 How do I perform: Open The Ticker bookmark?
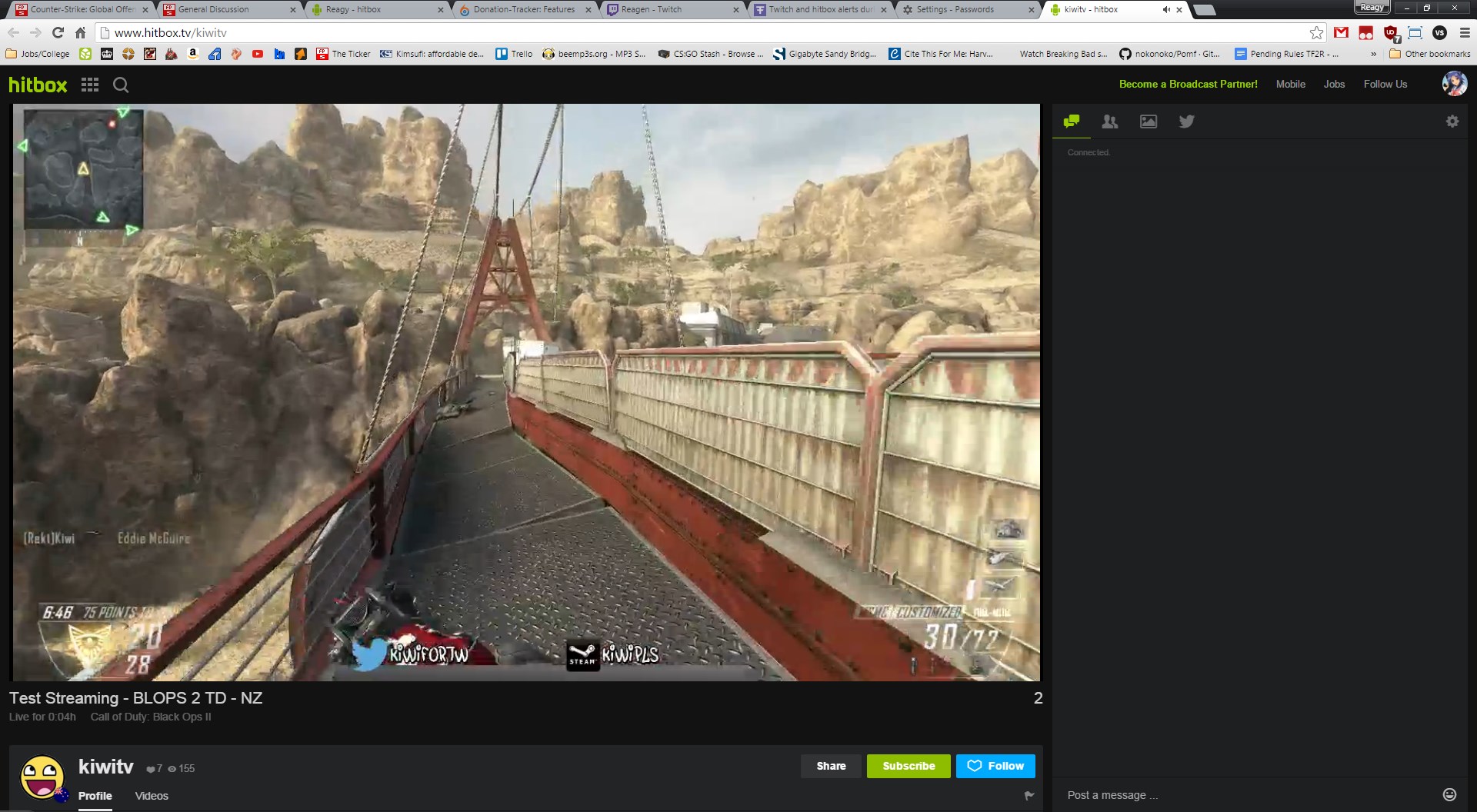343,54
